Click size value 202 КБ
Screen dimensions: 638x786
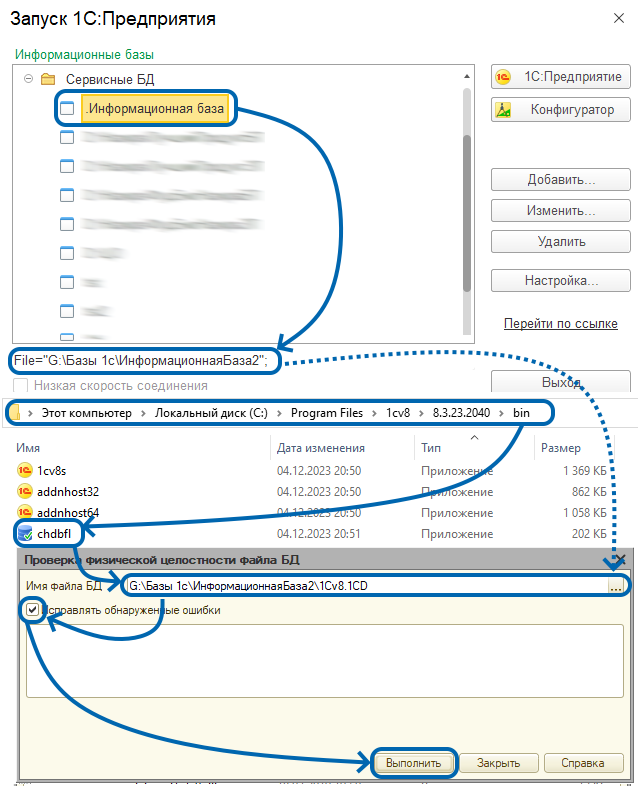(x=589, y=534)
